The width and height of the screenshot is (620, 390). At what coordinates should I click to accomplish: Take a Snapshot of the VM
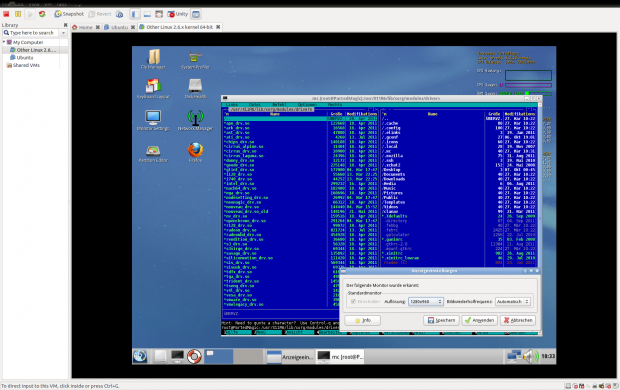(69, 14)
